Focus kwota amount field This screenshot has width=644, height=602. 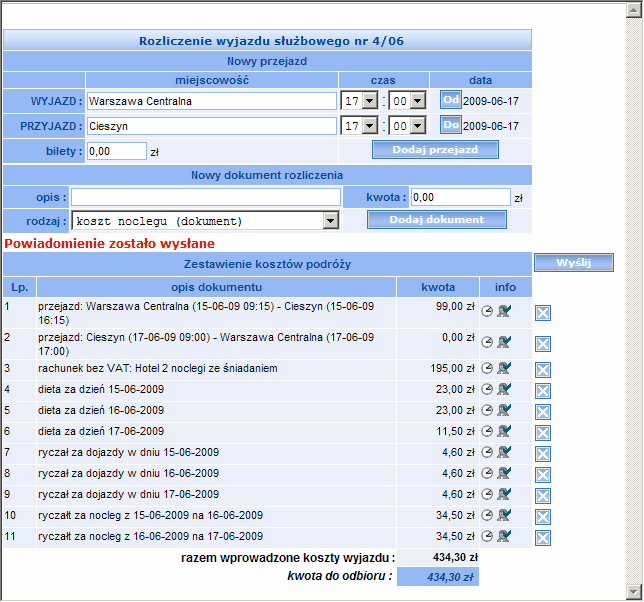click(461, 198)
